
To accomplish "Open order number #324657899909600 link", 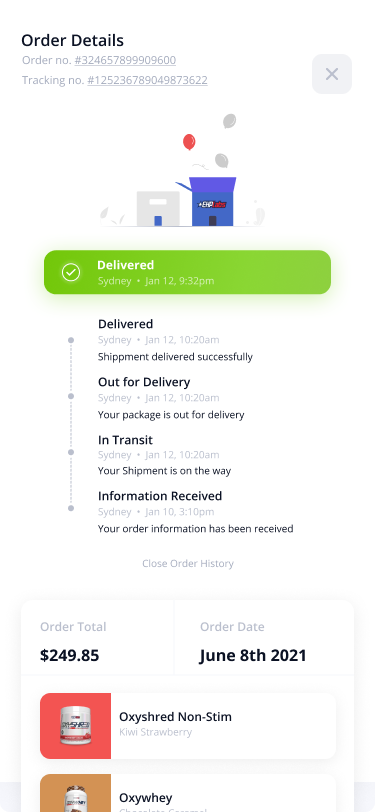I will coord(125,60).
